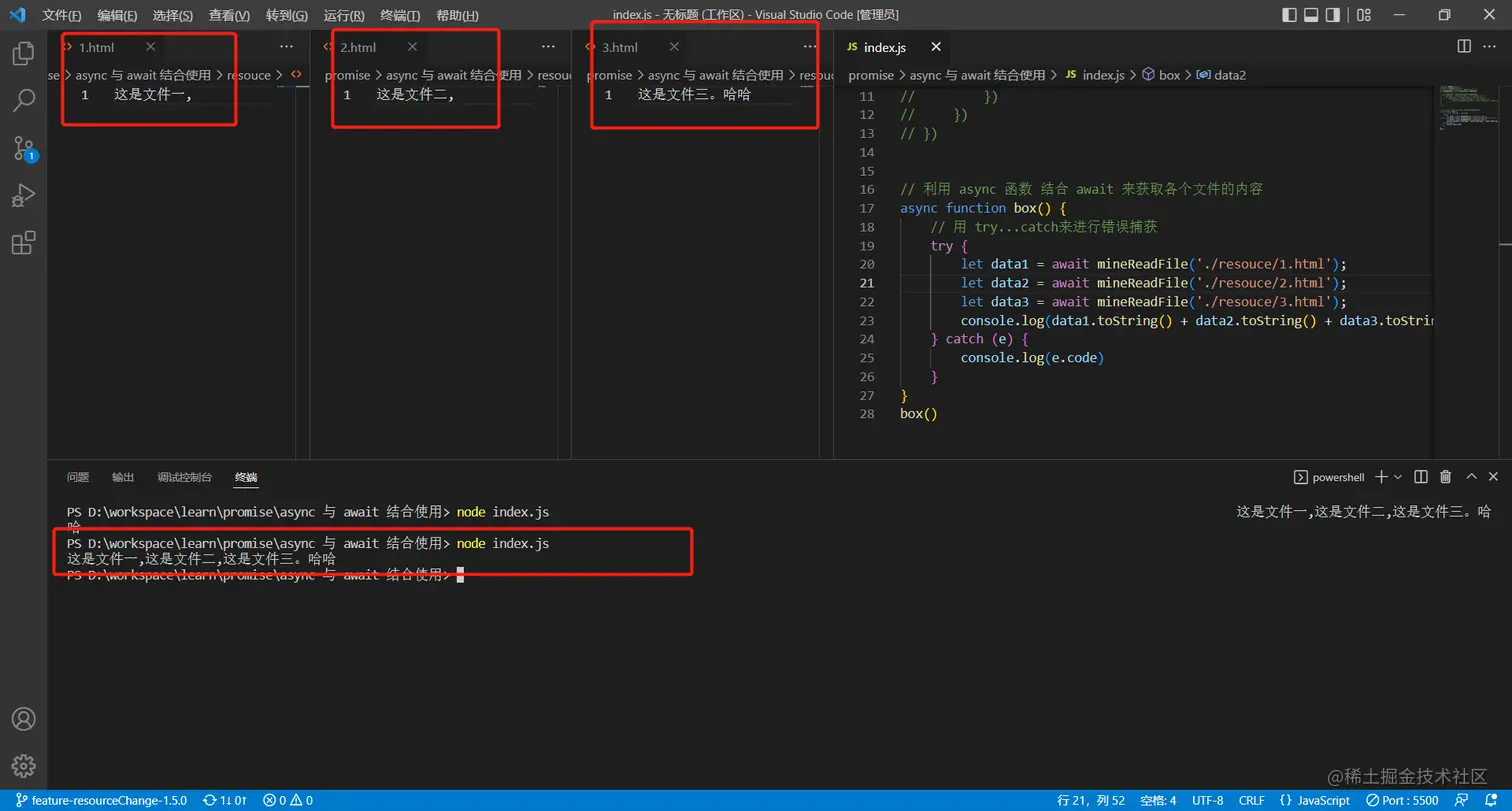The width and height of the screenshot is (1512, 811).
Task: Close the 2.html editor tab
Action: (x=413, y=46)
